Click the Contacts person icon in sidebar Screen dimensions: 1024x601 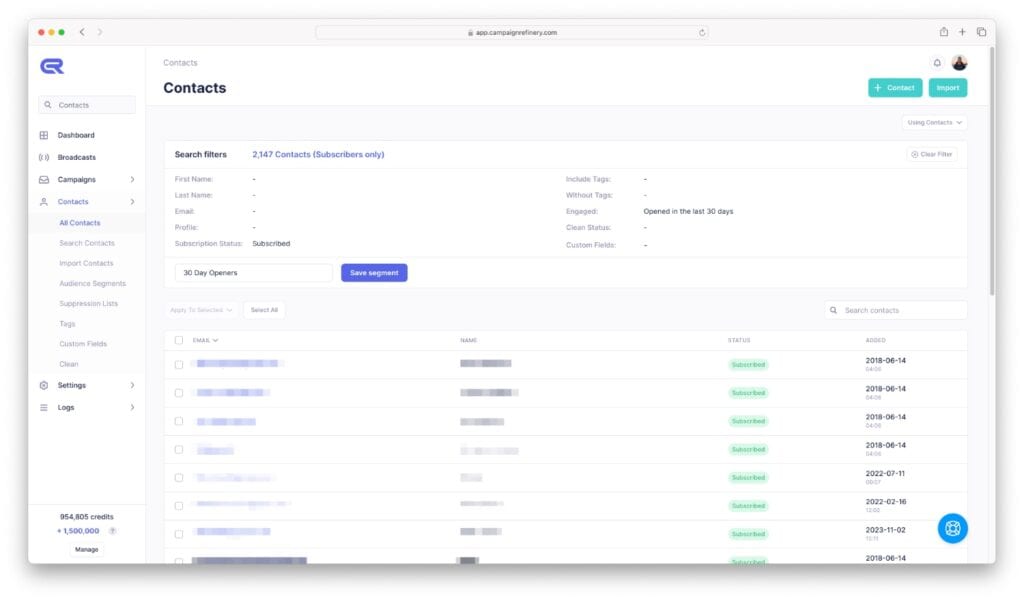pyautogui.click(x=44, y=202)
